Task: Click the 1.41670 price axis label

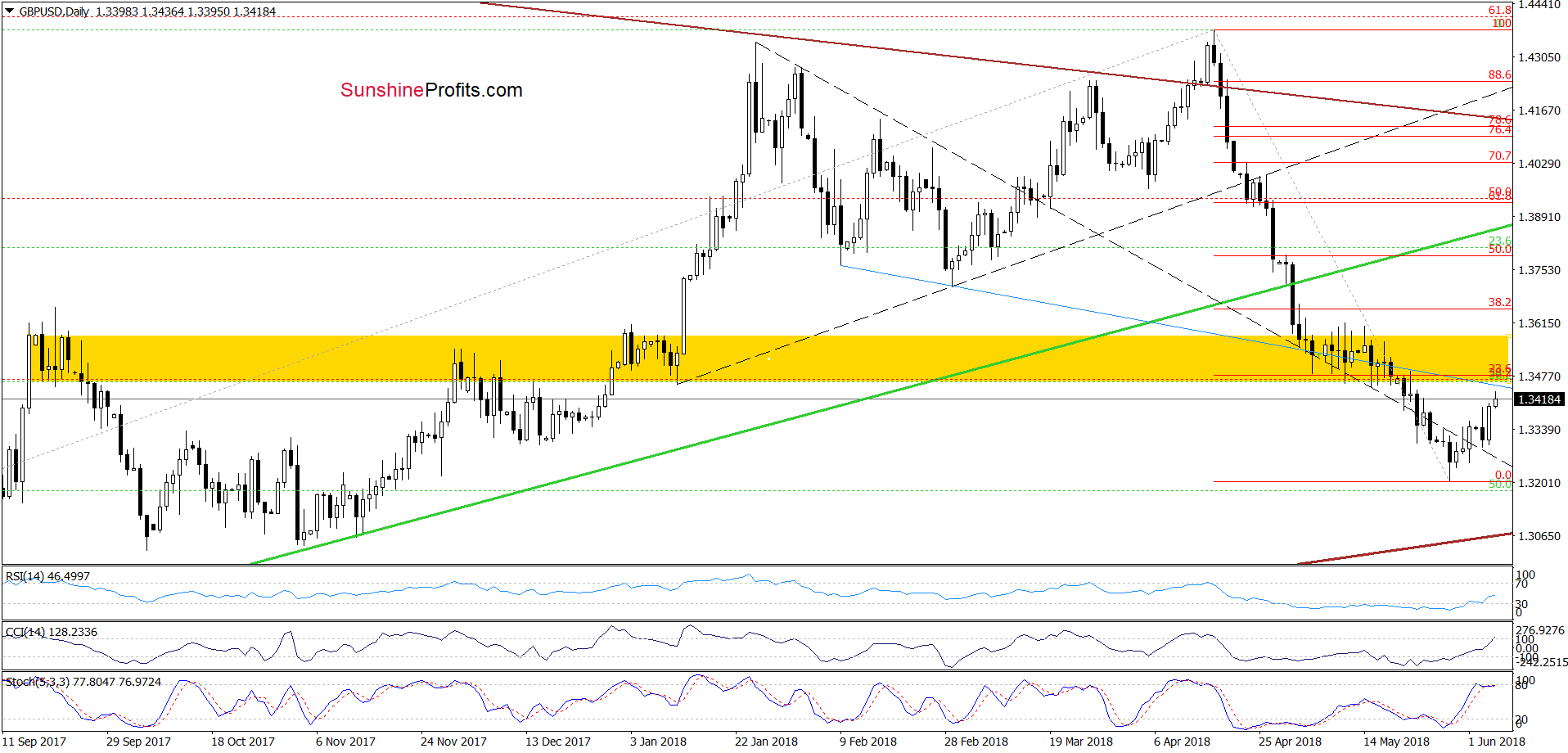Action: coord(1539,110)
